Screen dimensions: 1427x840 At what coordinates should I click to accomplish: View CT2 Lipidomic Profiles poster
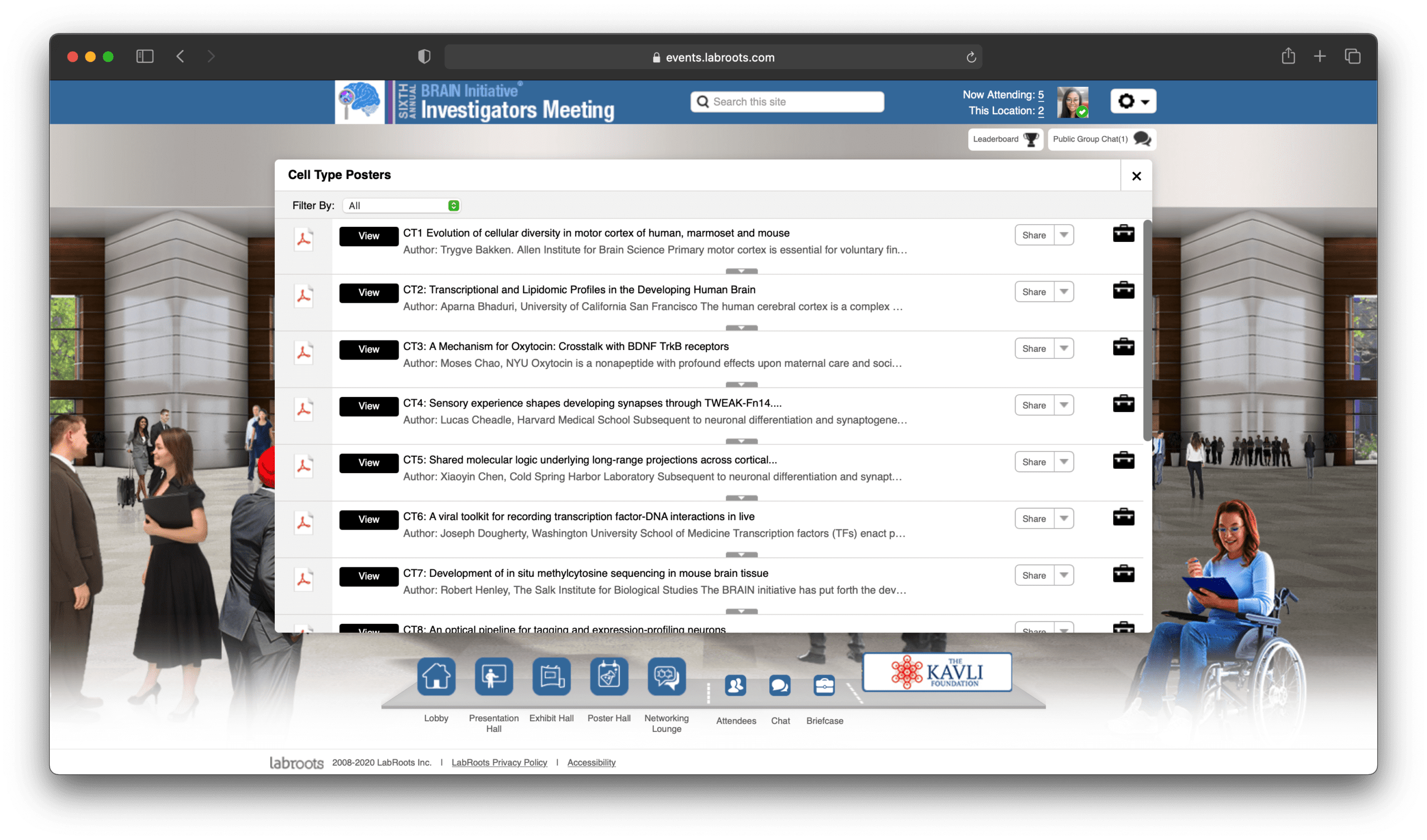pos(368,293)
